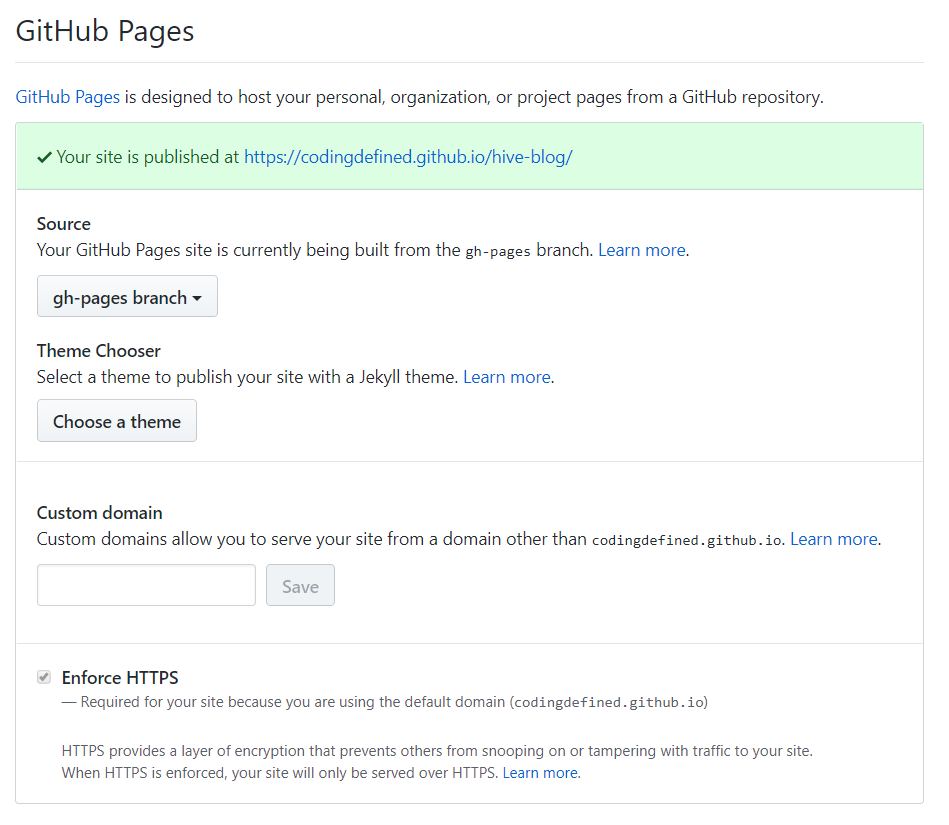Open Learn more about Jekyll themes

click(x=506, y=377)
